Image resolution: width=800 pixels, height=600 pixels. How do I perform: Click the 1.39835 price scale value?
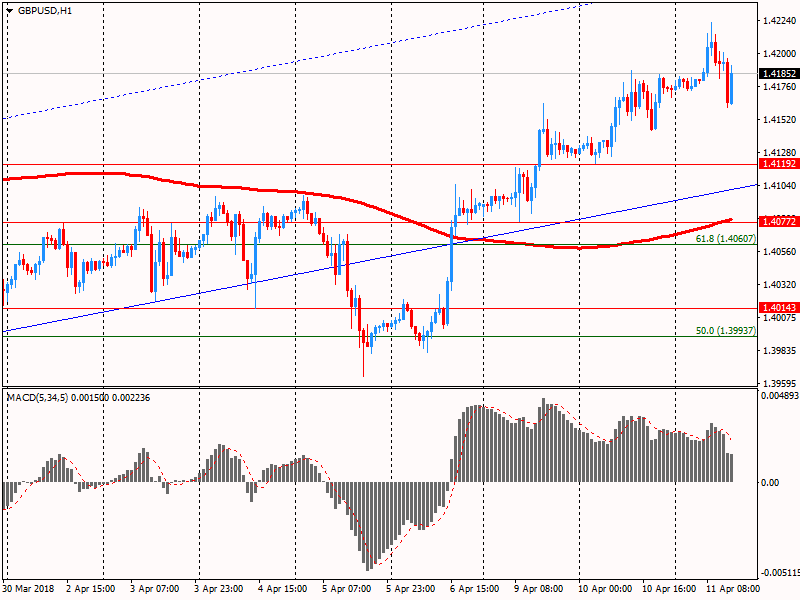click(779, 351)
